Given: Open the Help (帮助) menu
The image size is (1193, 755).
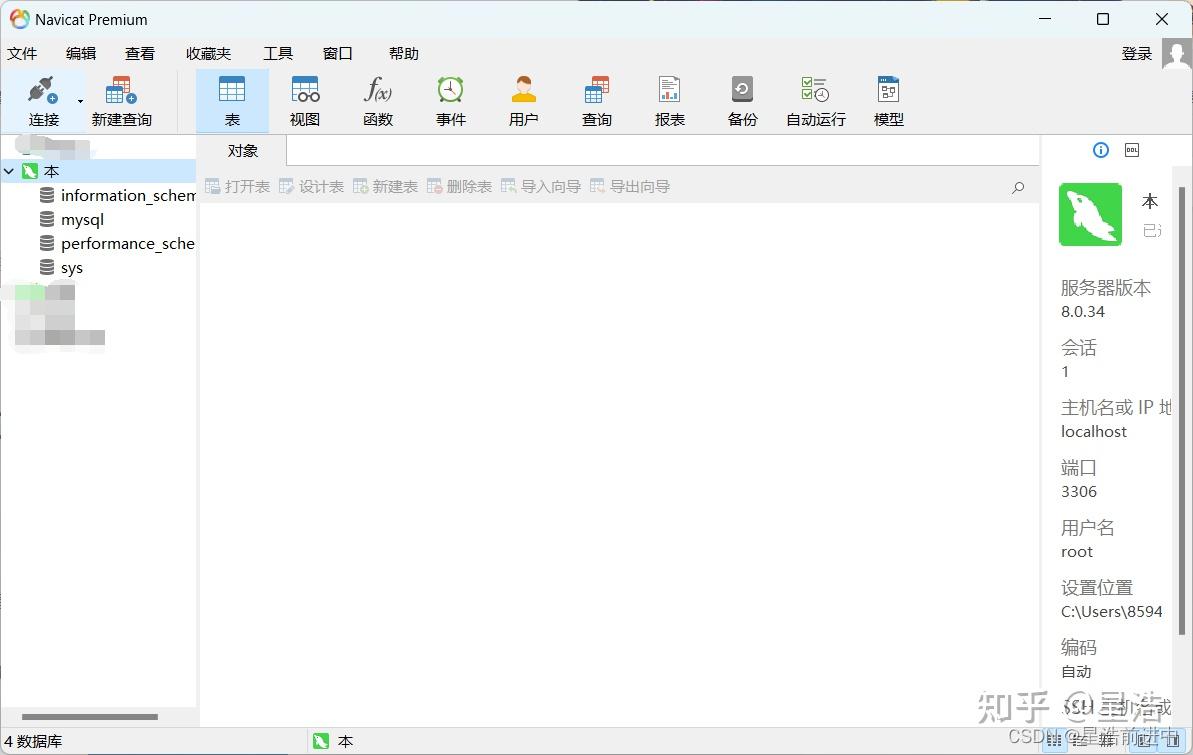Looking at the screenshot, I should [x=404, y=53].
